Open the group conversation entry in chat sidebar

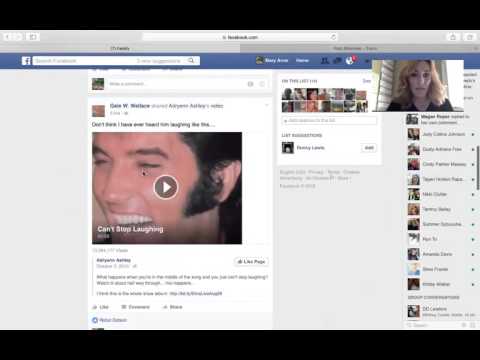click(441, 311)
